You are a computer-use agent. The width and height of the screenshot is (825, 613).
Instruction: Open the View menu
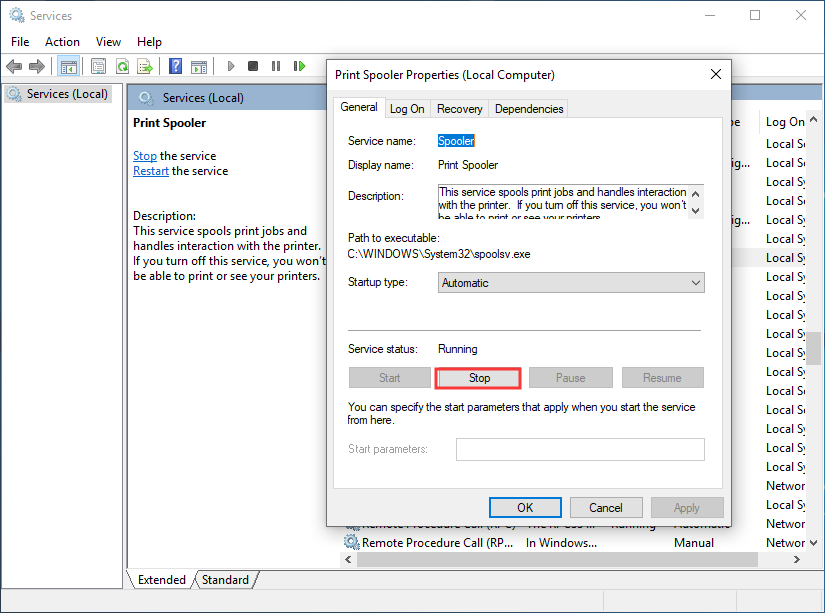pyautogui.click(x=108, y=42)
